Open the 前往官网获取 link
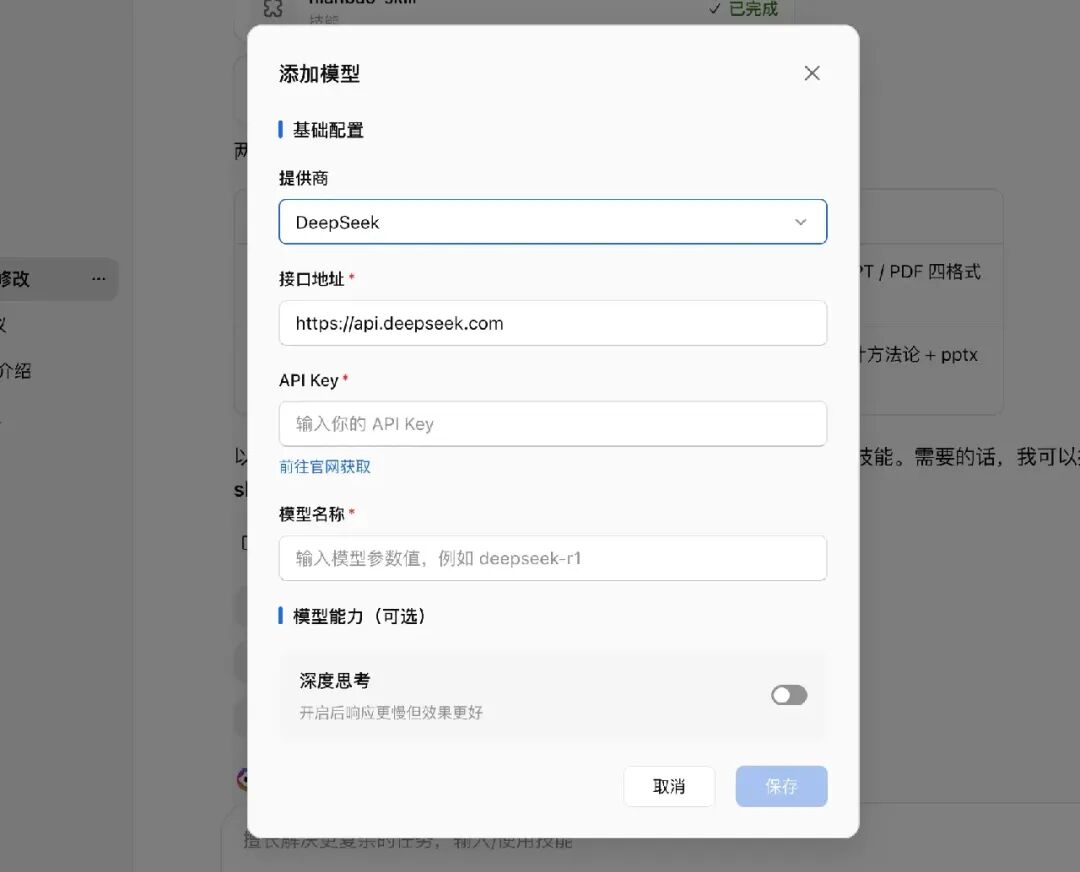 325,467
